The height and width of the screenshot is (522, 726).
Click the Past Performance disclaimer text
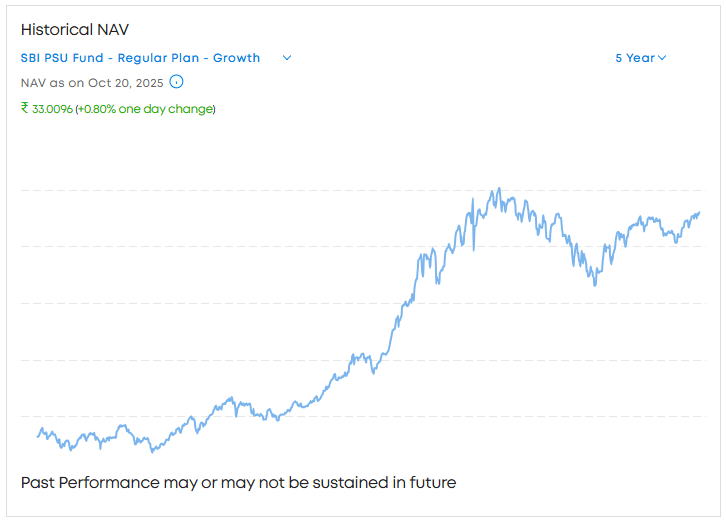point(238,483)
